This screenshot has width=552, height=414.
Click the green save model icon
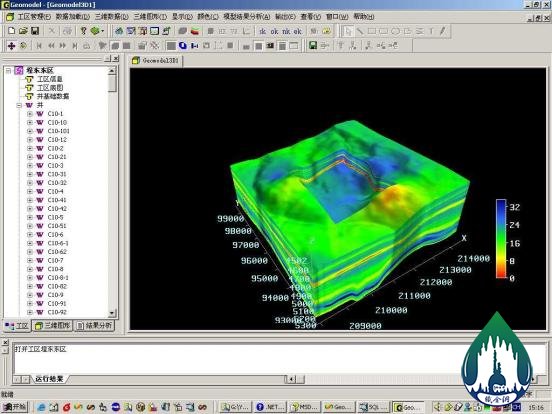313,45
